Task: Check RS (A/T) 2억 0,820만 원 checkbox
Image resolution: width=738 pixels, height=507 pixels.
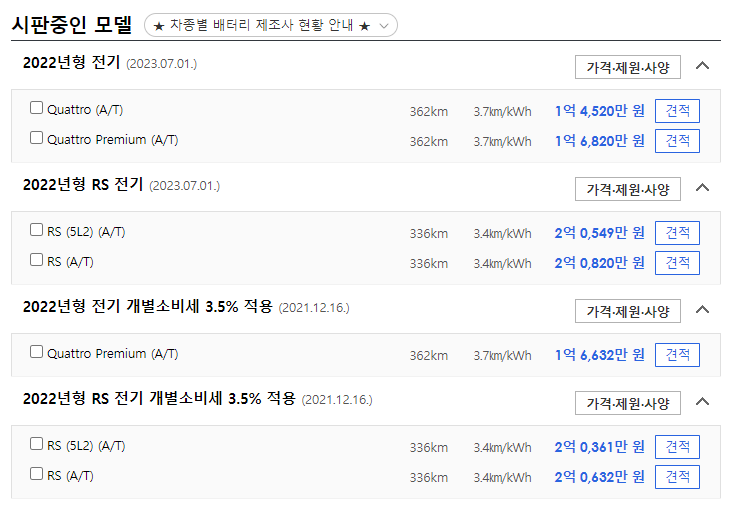Action: click(36, 260)
